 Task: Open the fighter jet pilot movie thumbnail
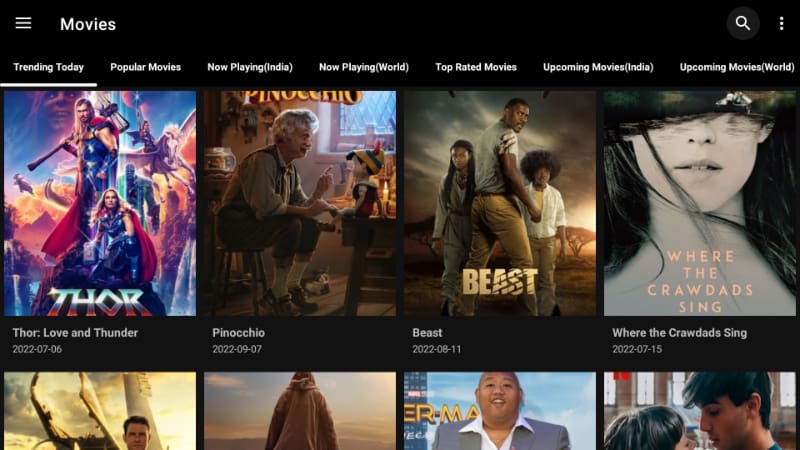[100, 411]
